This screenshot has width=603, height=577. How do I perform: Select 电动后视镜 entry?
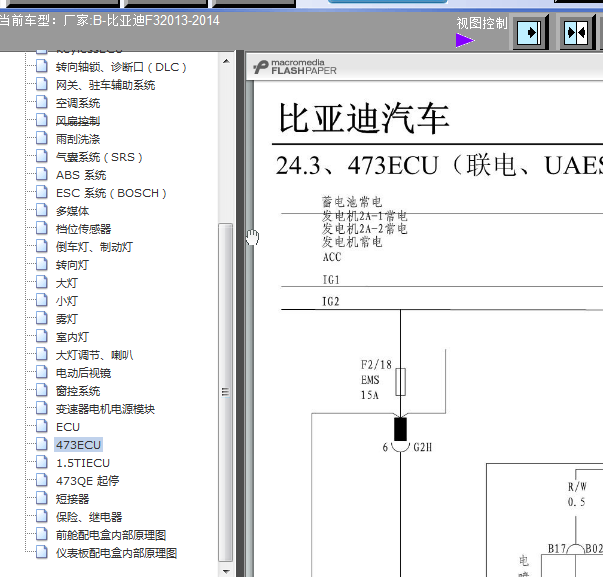click(83, 373)
